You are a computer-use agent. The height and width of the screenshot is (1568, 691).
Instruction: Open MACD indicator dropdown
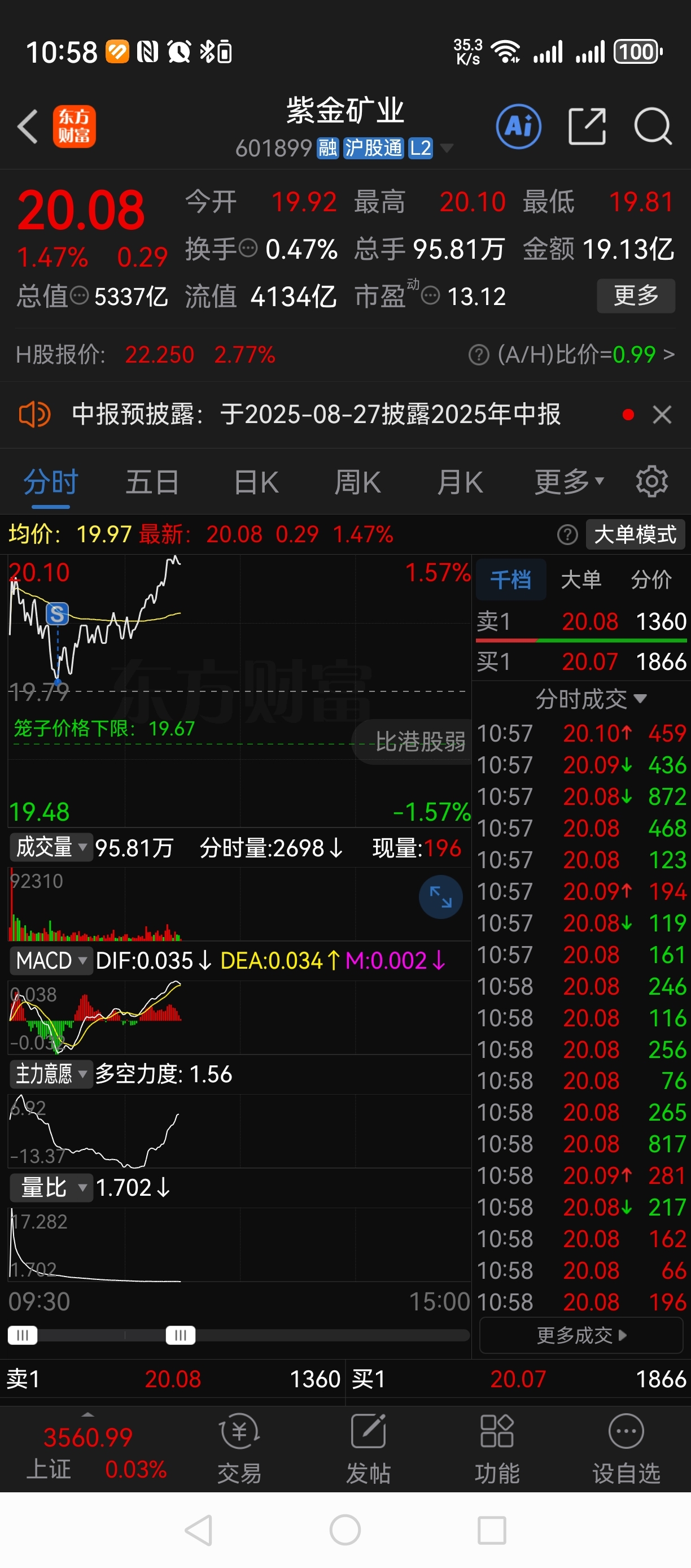[x=51, y=961]
